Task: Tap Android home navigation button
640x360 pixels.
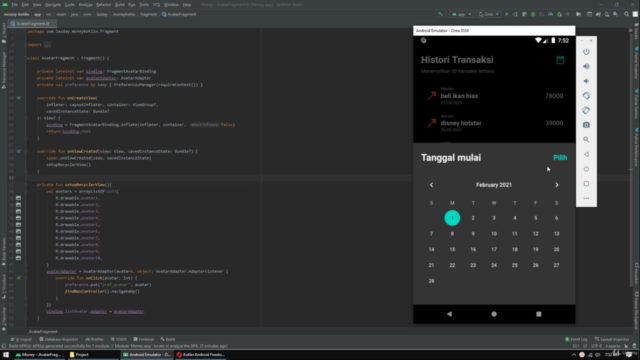Action: (494, 314)
